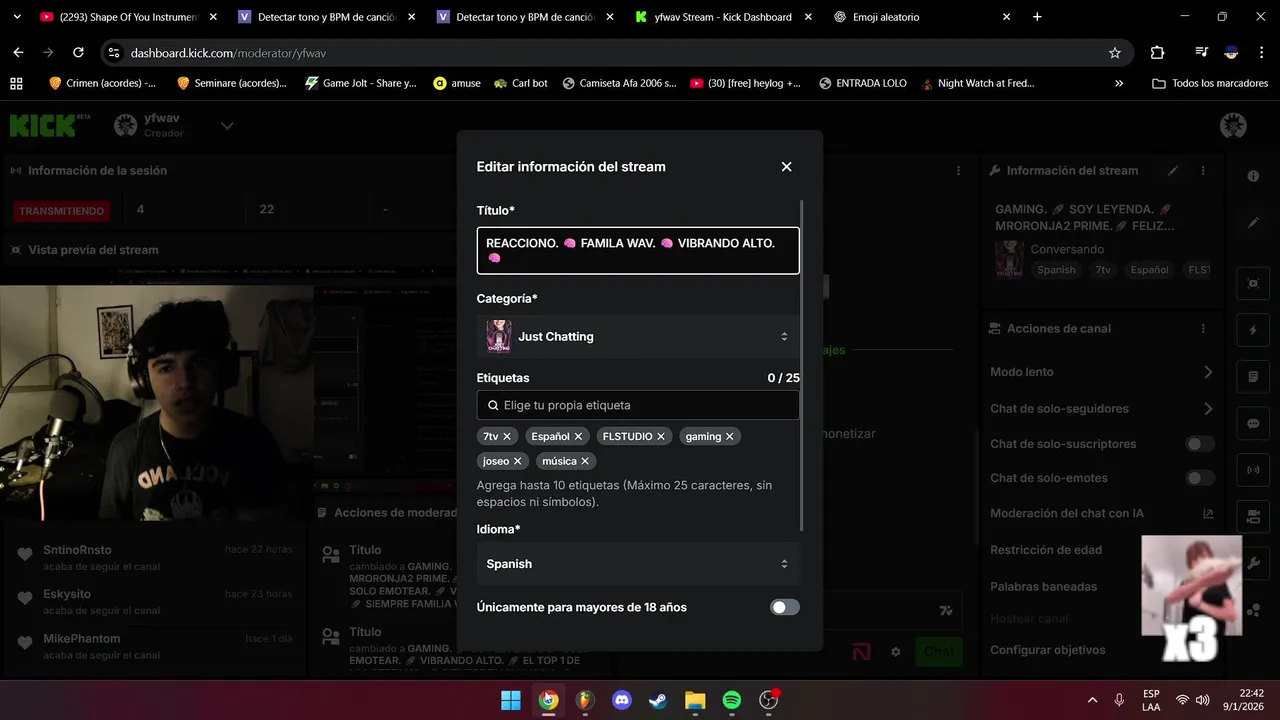The width and height of the screenshot is (1280, 720).
Task: Click the Spanish tag in stream info
Action: tap(1056, 270)
